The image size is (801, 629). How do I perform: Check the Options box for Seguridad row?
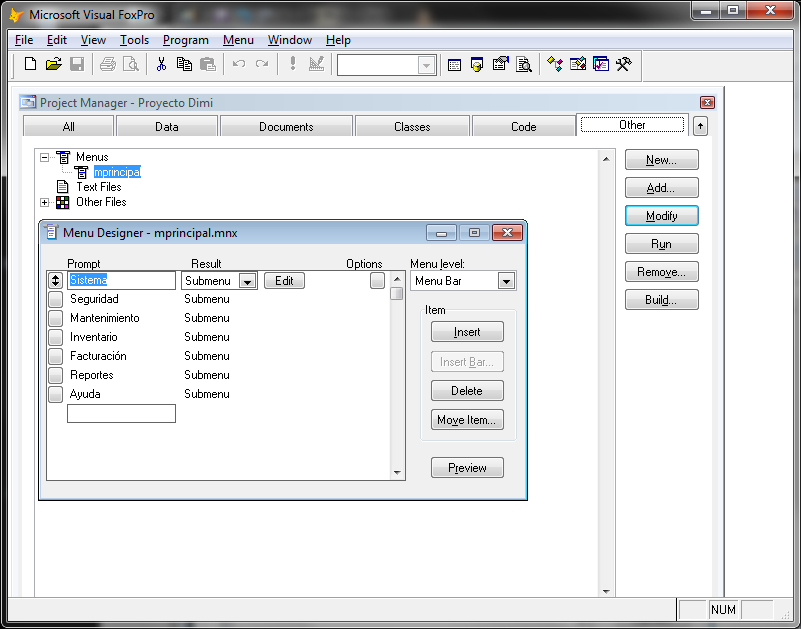(x=378, y=299)
